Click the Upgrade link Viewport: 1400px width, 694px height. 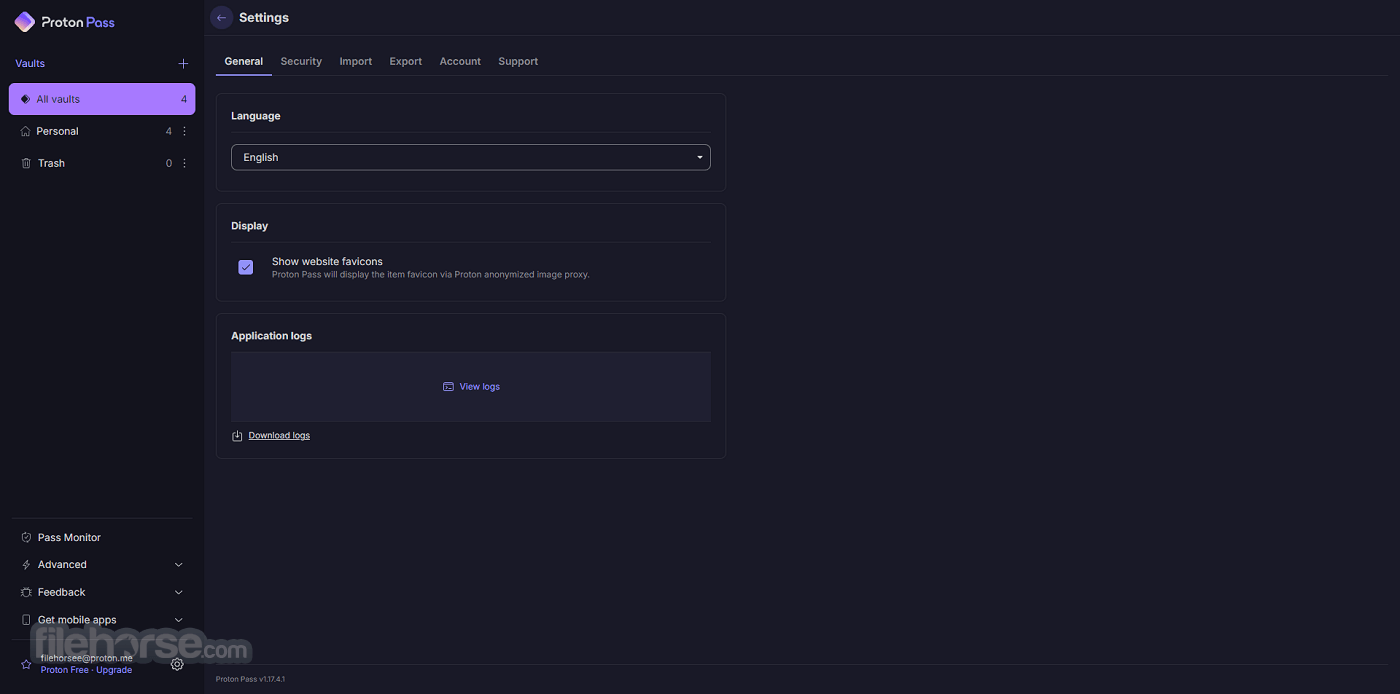tap(114, 670)
